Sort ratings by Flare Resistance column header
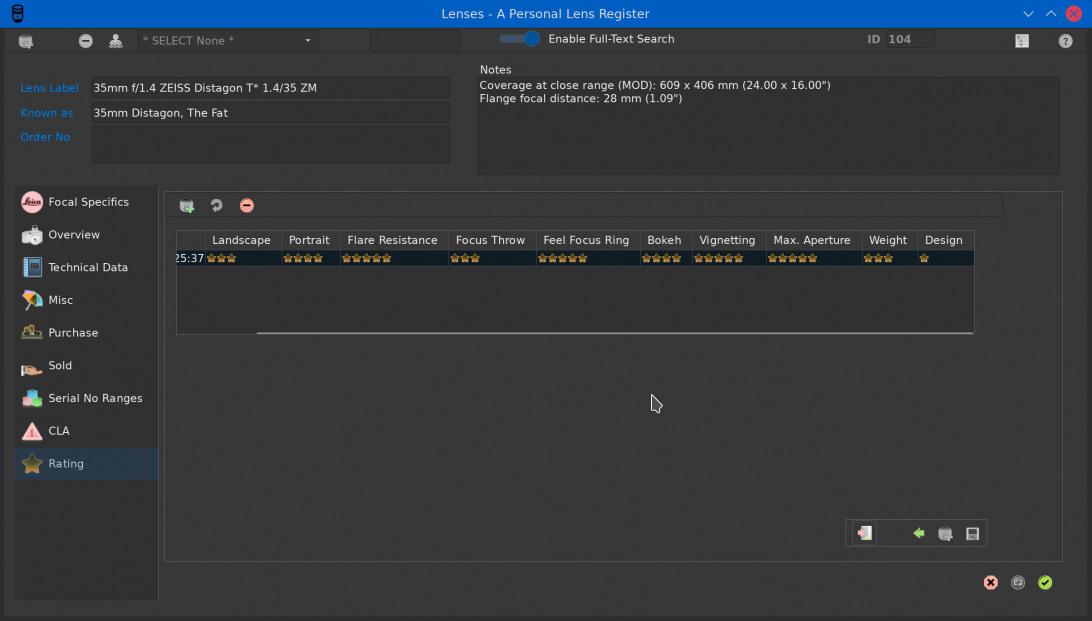 pos(392,240)
